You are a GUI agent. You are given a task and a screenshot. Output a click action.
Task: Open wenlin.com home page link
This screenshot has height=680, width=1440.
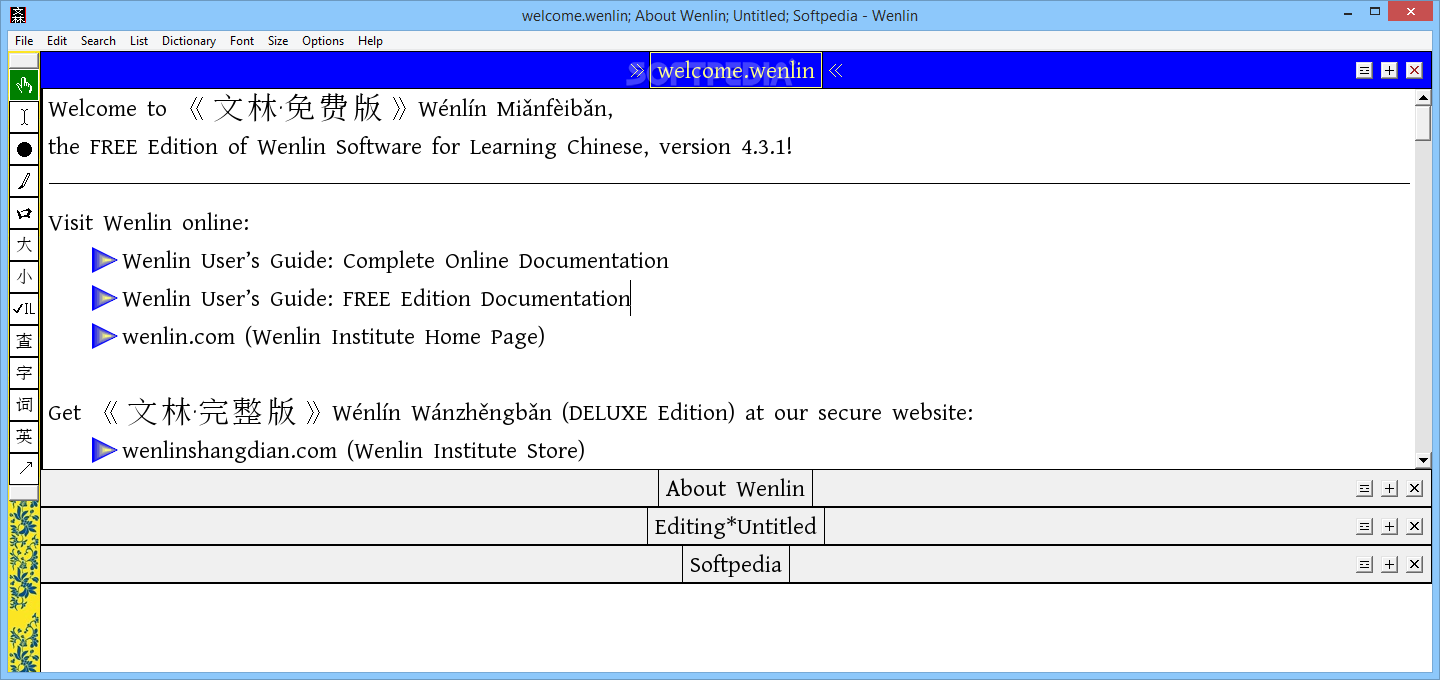333,337
